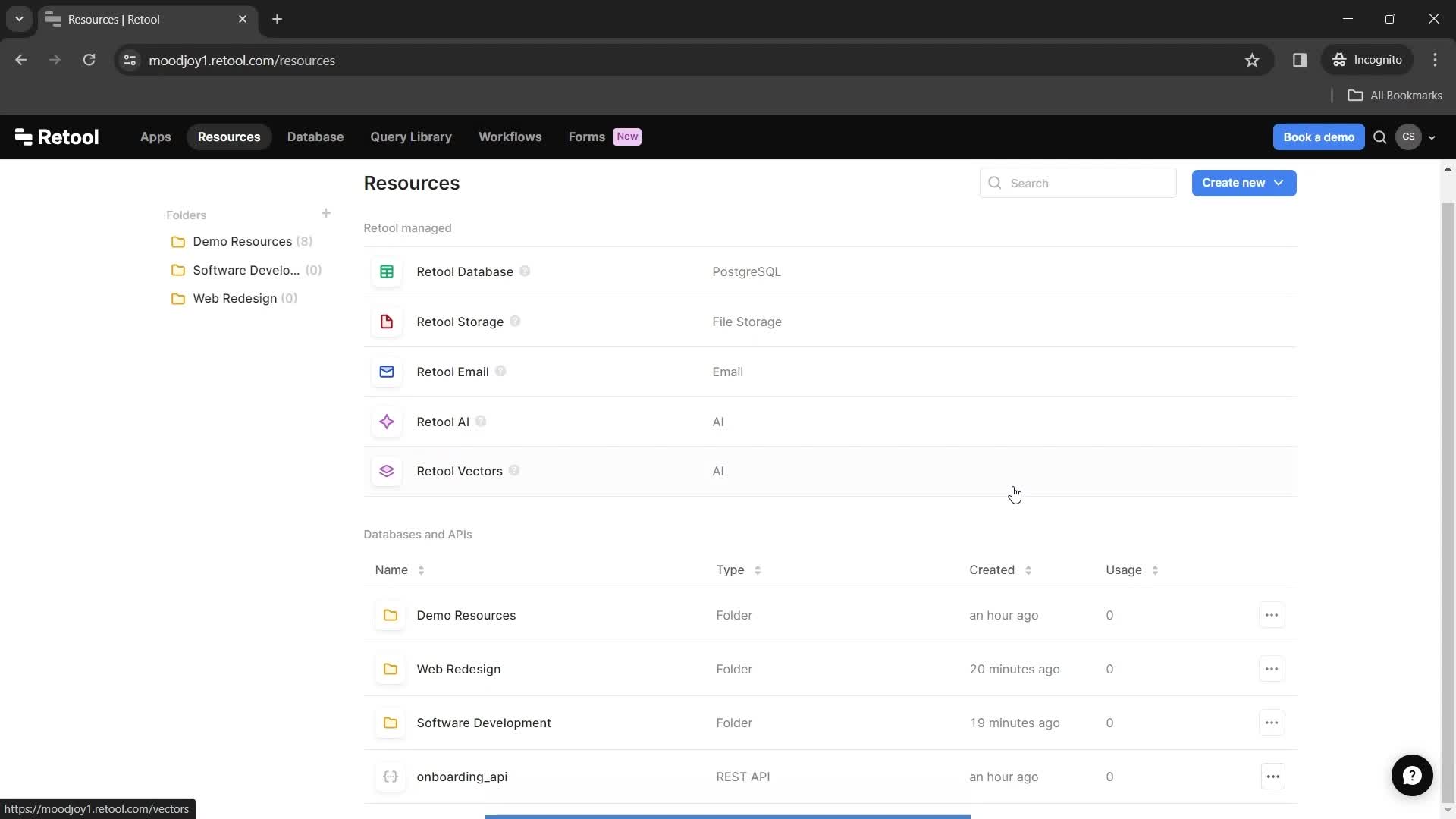Open the global search magnifier icon
This screenshot has height=819, width=1456.
[x=1380, y=137]
